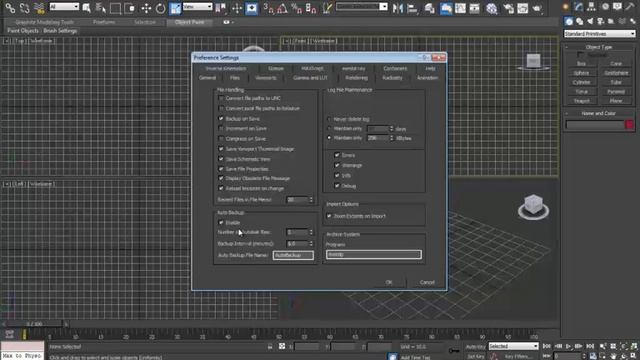Create a Sphere primitive
The width and height of the screenshot is (640, 360).
point(581,73)
